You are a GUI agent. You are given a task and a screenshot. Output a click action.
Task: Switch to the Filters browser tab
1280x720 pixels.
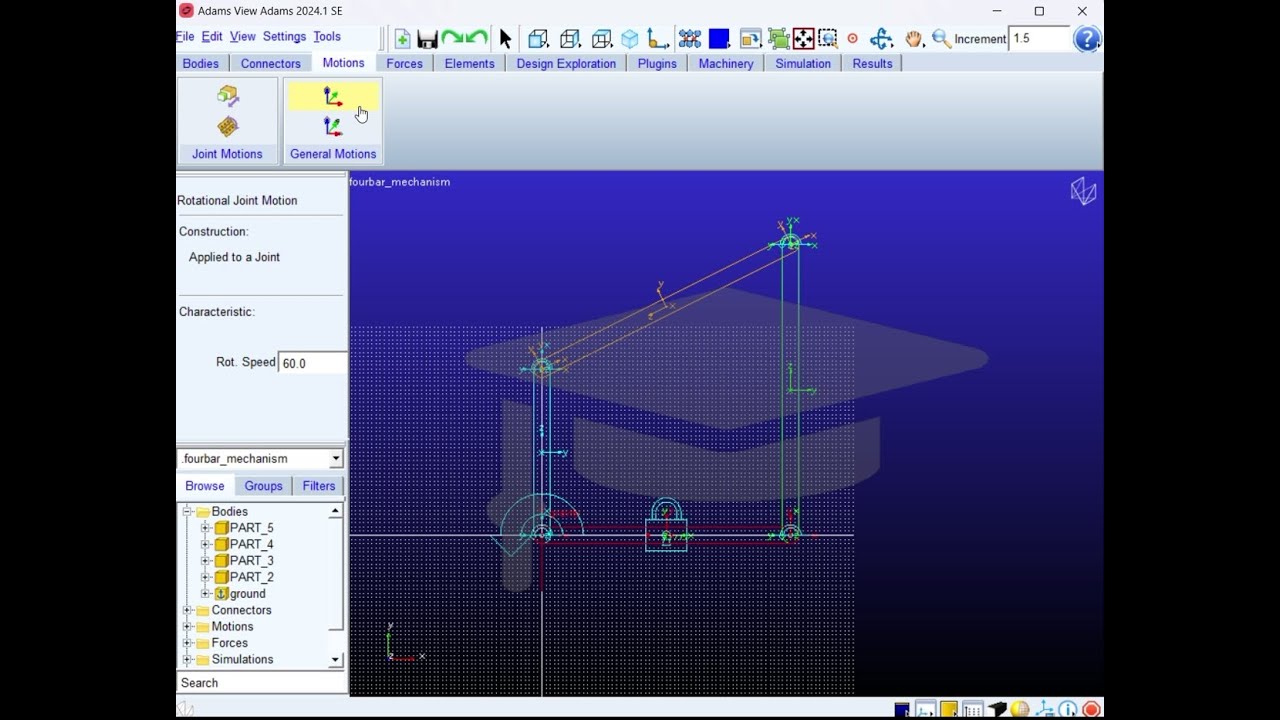pyautogui.click(x=319, y=486)
